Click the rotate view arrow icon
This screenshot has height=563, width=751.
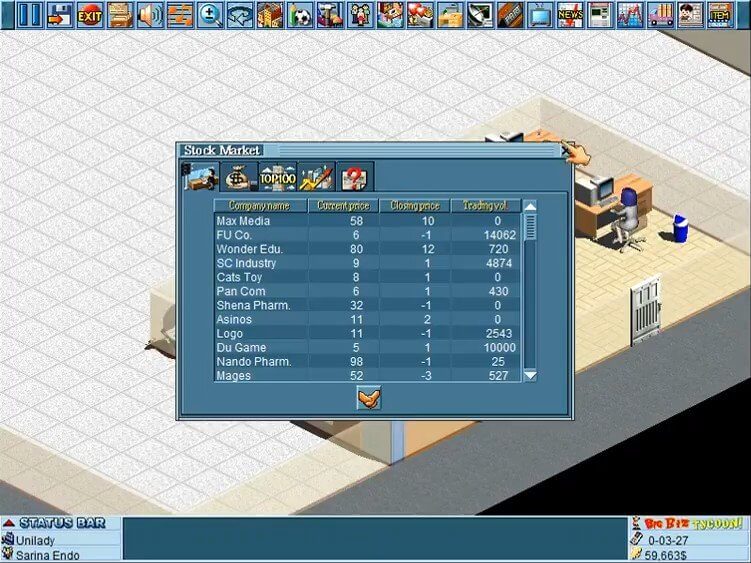click(x=239, y=14)
